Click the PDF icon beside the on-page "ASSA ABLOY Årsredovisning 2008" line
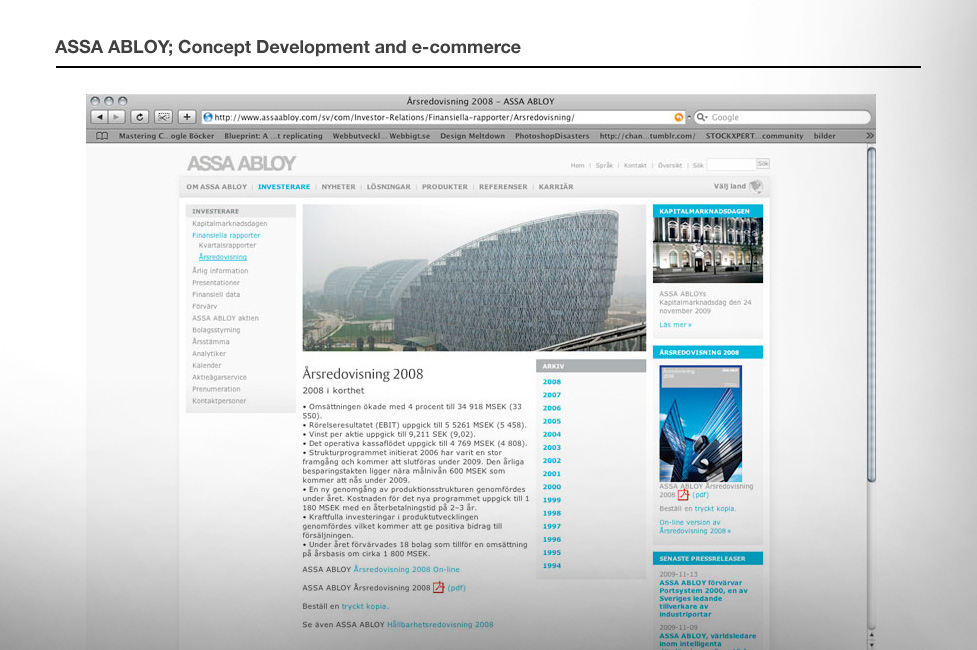This screenshot has width=977, height=650. pyautogui.click(x=439, y=587)
